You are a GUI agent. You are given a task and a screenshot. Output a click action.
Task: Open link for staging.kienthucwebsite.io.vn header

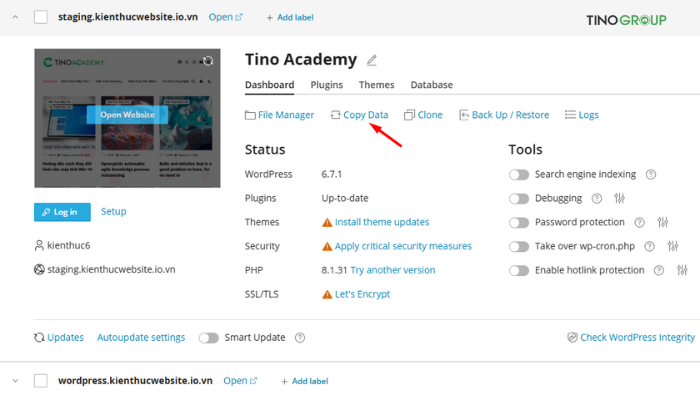pos(225,17)
